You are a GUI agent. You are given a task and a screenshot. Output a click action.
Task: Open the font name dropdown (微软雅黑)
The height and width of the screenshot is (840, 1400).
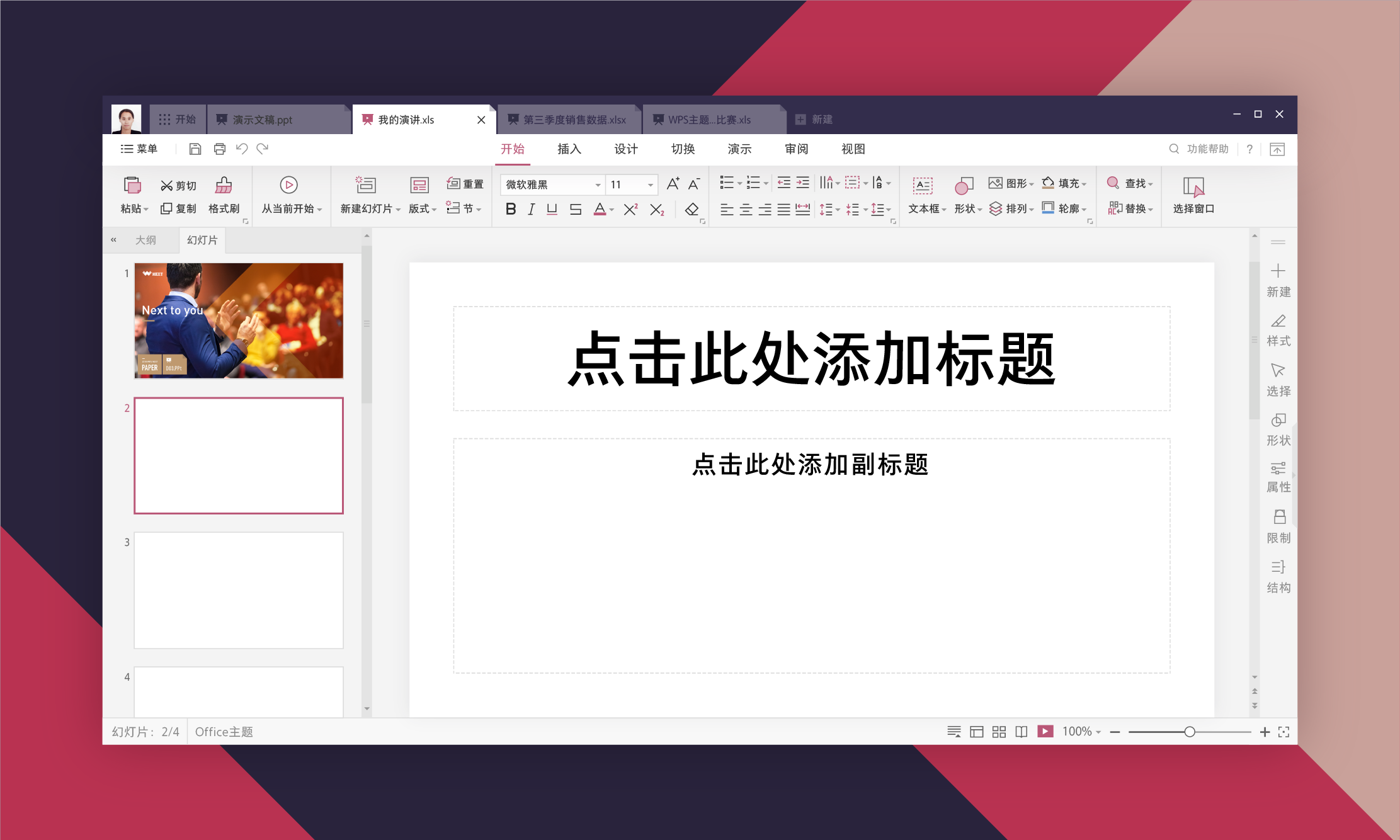[598, 184]
